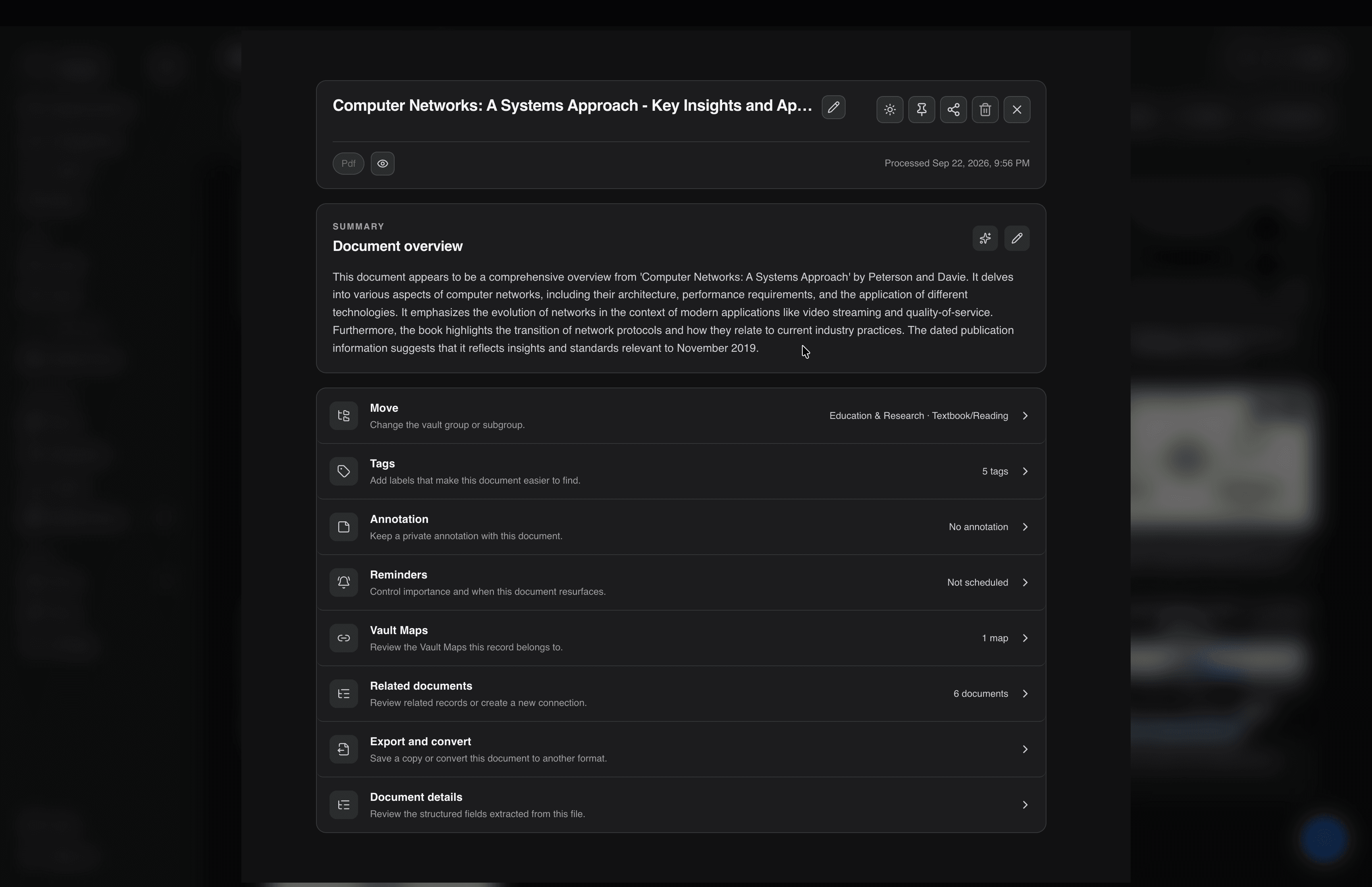The height and width of the screenshot is (887, 1372).
Task: Expand the Related documents row chevron
Action: point(1025,694)
